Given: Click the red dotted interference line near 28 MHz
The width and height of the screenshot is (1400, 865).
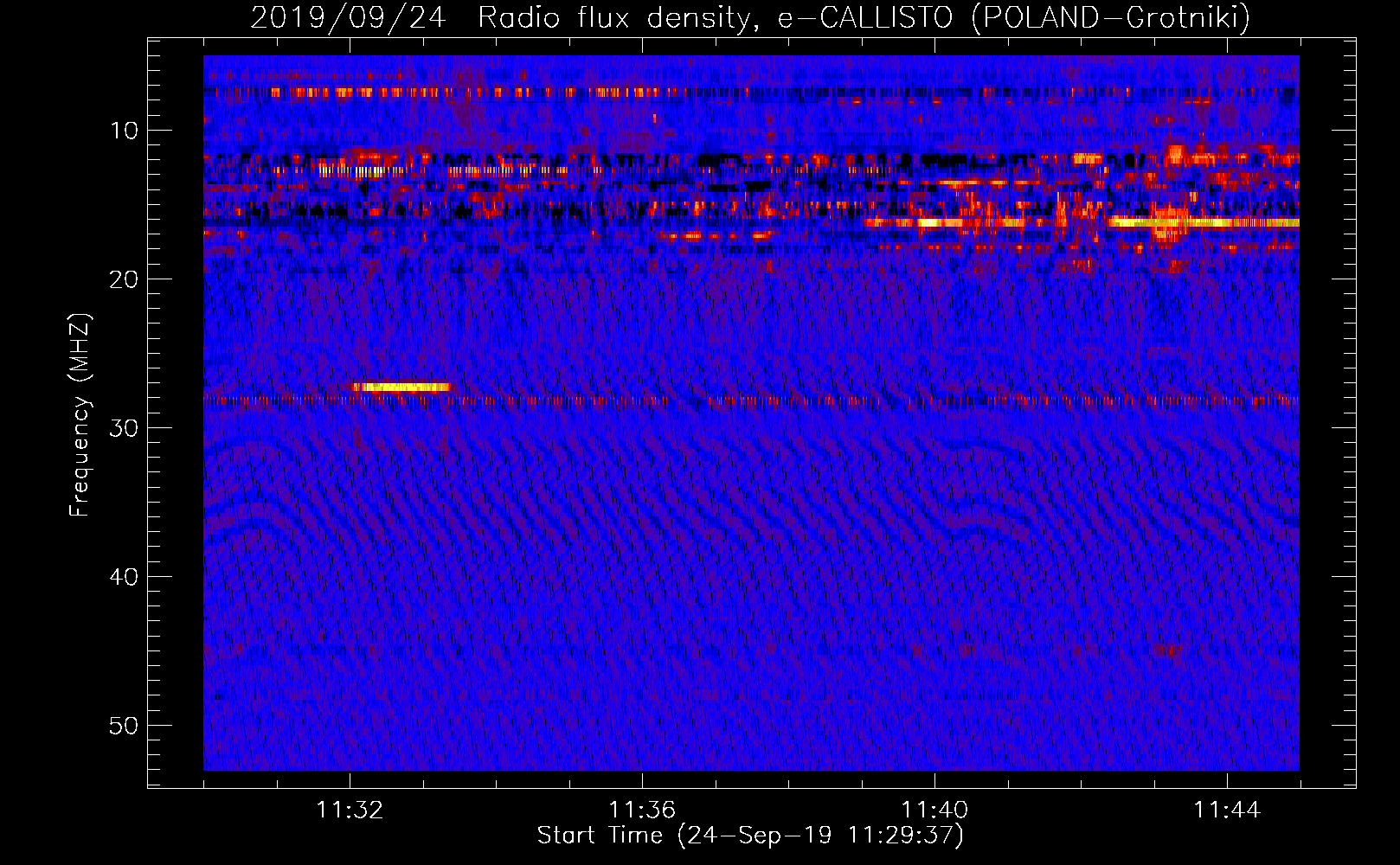Looking at the screenshot, I should coord(751,401).
